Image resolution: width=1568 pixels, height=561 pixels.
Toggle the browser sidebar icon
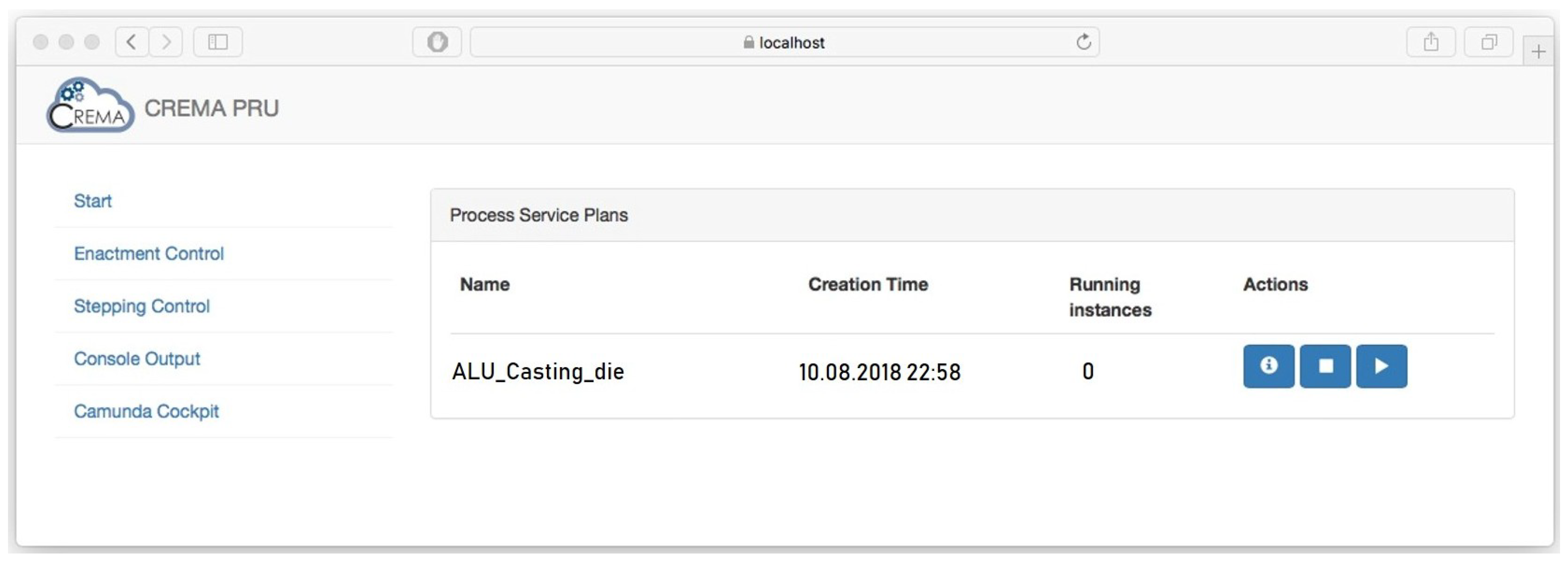[x=217, y=42]
